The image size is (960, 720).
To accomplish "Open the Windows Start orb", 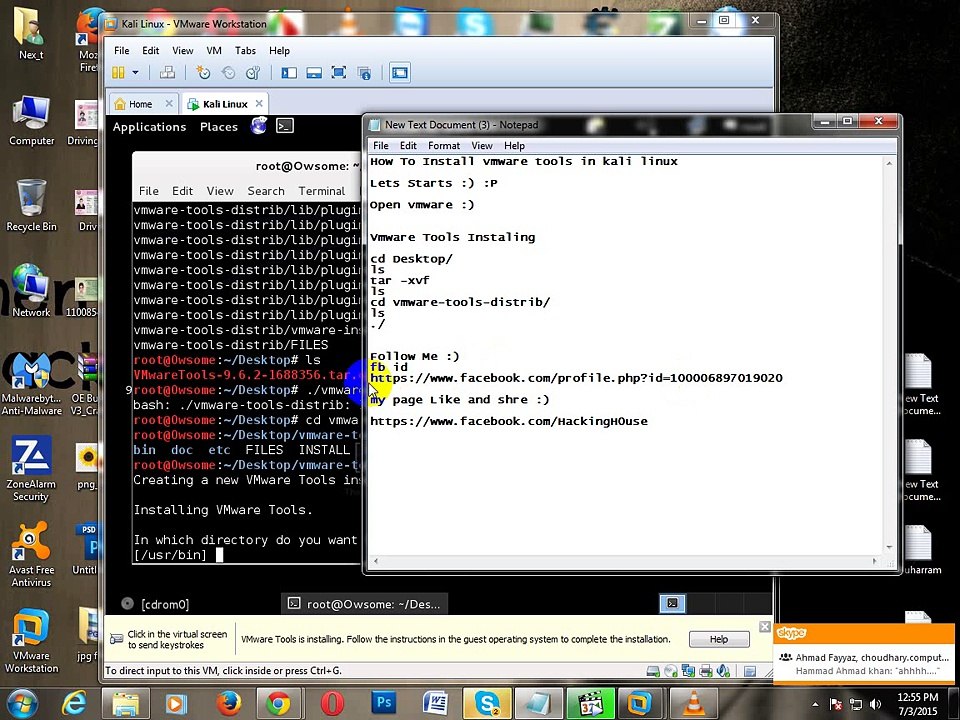I will point(23,703).
